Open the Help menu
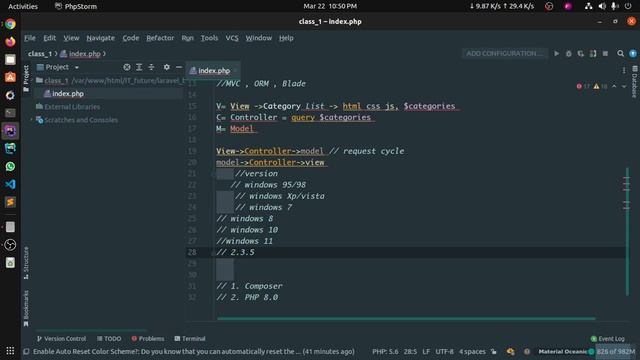640x360 pixels. pos(286,38)
